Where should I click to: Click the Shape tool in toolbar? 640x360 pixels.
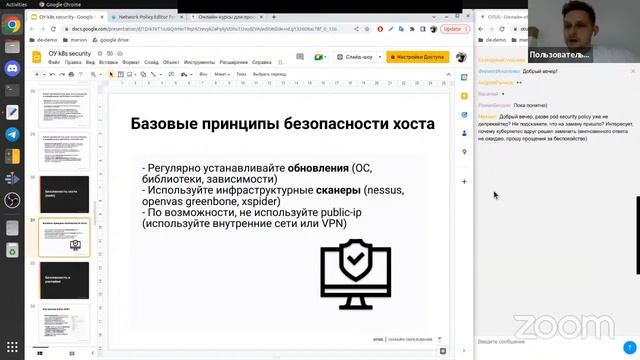point(143,74)
